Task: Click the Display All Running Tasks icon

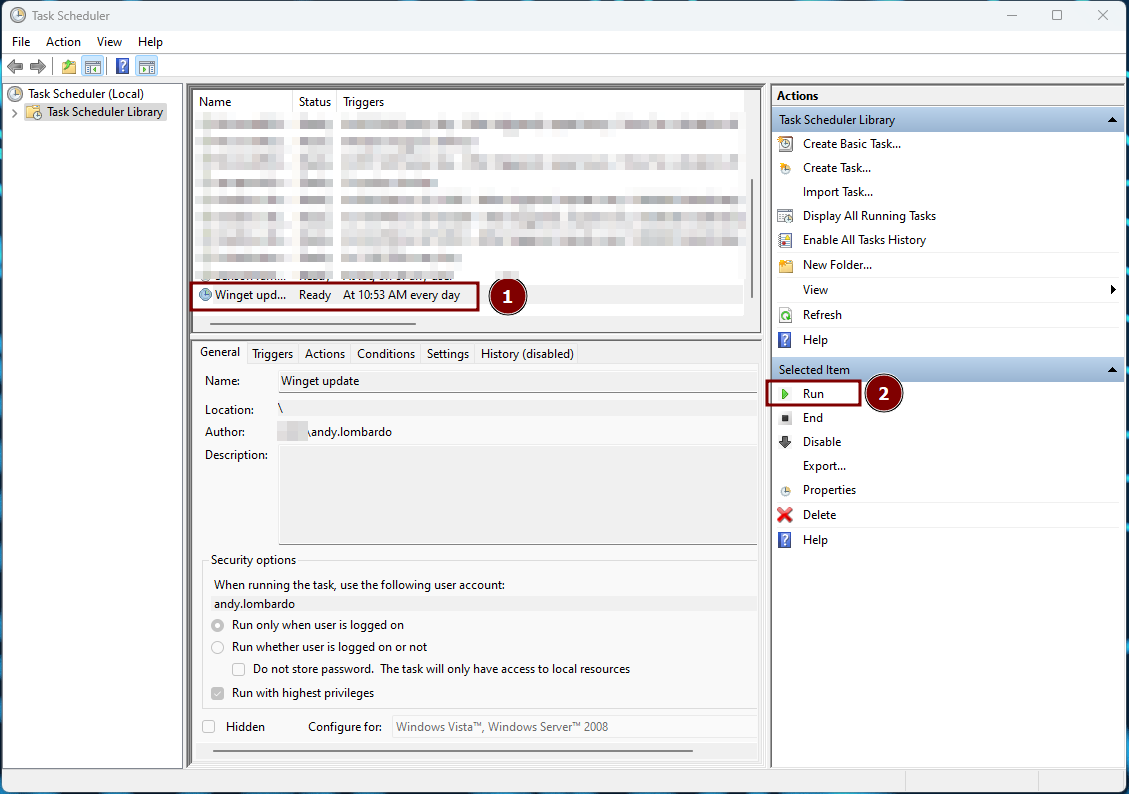Action: [x=785, y=216]
